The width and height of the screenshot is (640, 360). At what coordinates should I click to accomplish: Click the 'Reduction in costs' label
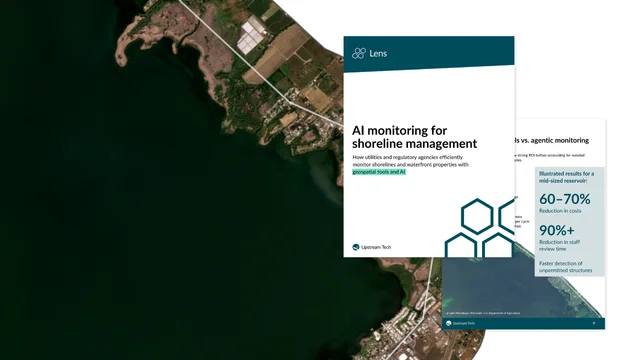point(560,211)
